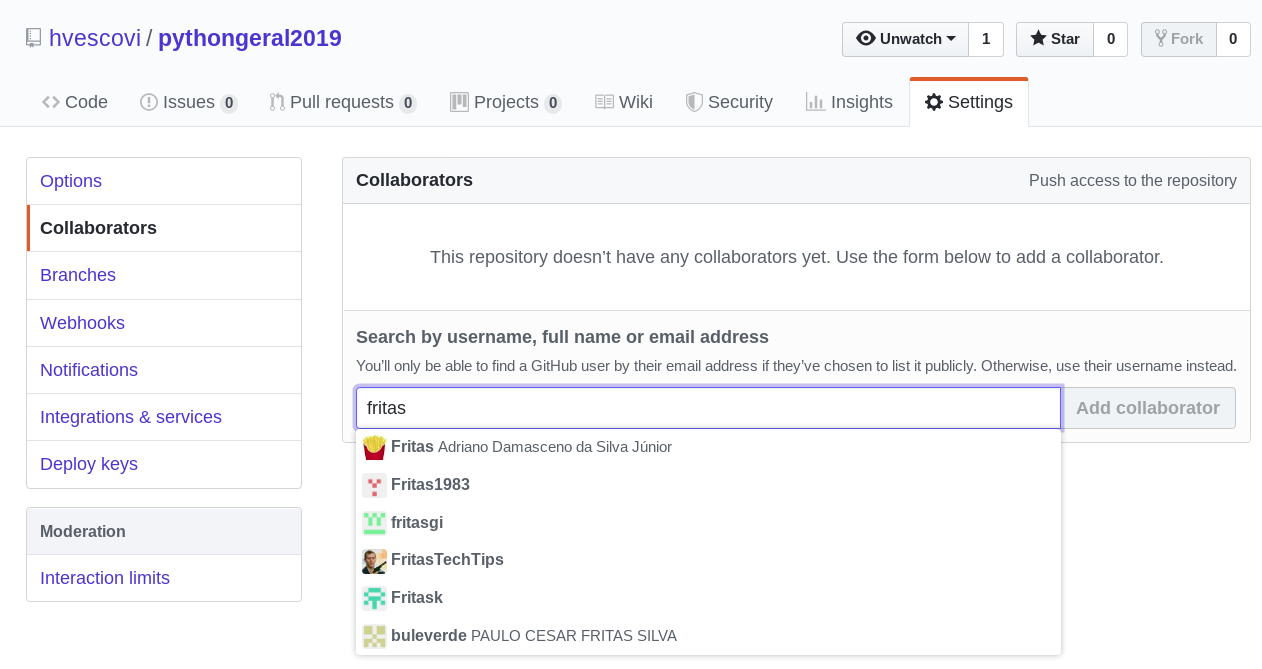
Task: Select the FritasTechTips suggestion
Action: pyautogui.click(x=708, y=560)
